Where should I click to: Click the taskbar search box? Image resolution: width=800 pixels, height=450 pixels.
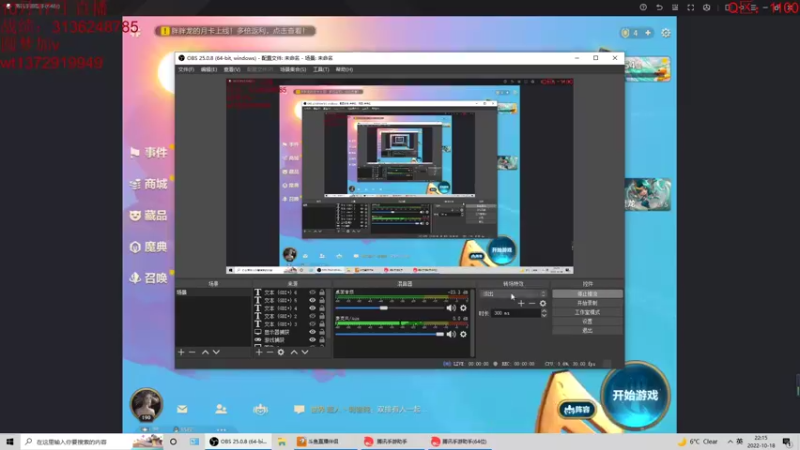[x=92, y=441]
